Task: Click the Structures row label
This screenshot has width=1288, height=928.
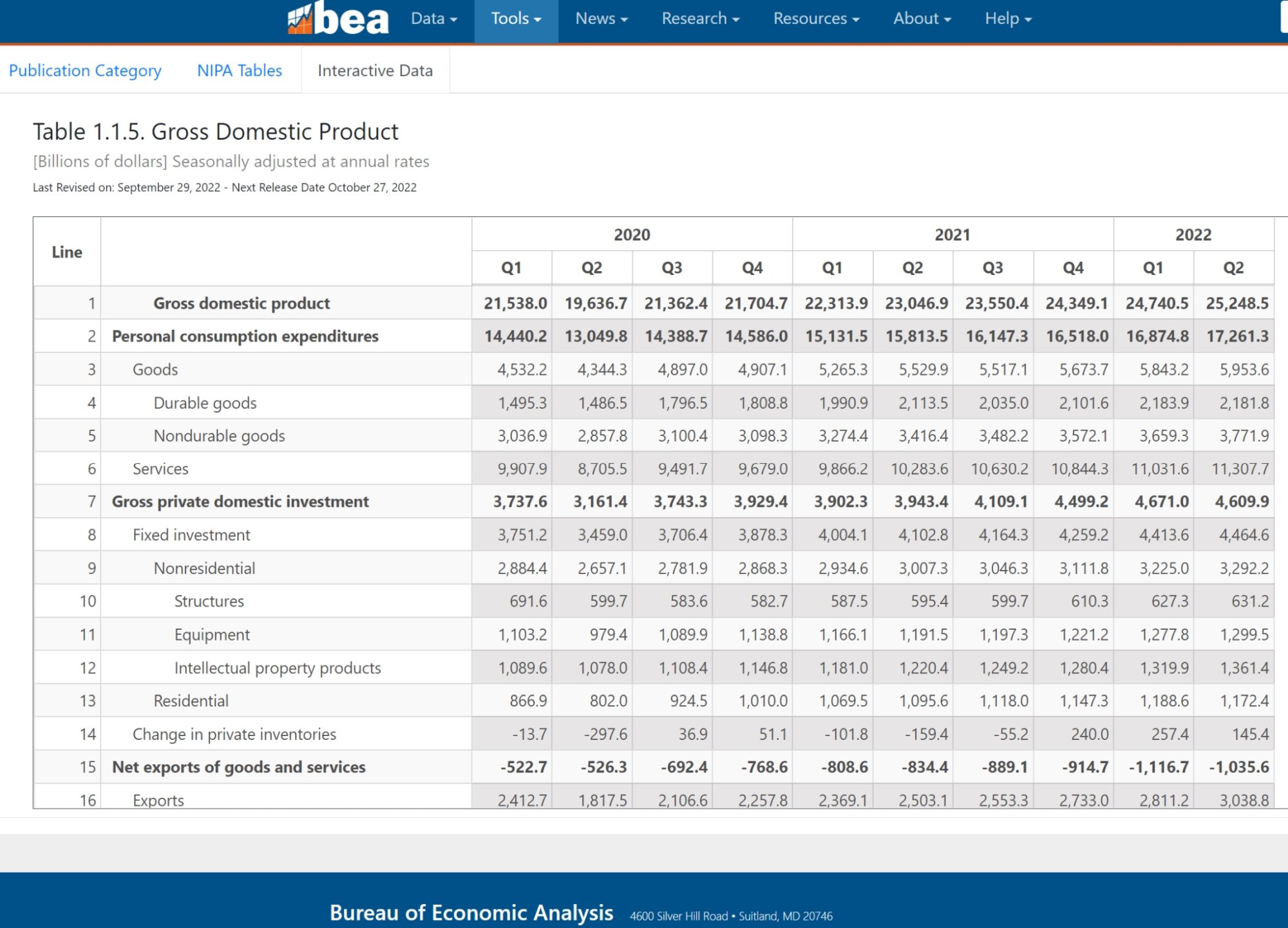Action: coord(209,601)
